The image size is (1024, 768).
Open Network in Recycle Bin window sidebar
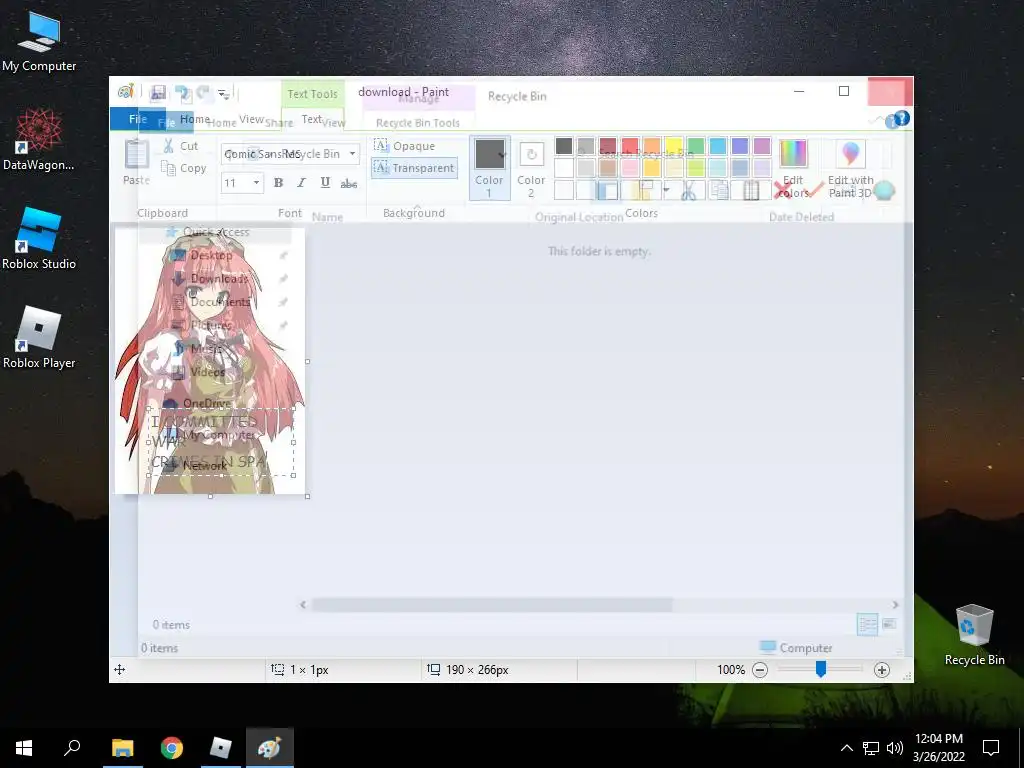coord(205,466)
